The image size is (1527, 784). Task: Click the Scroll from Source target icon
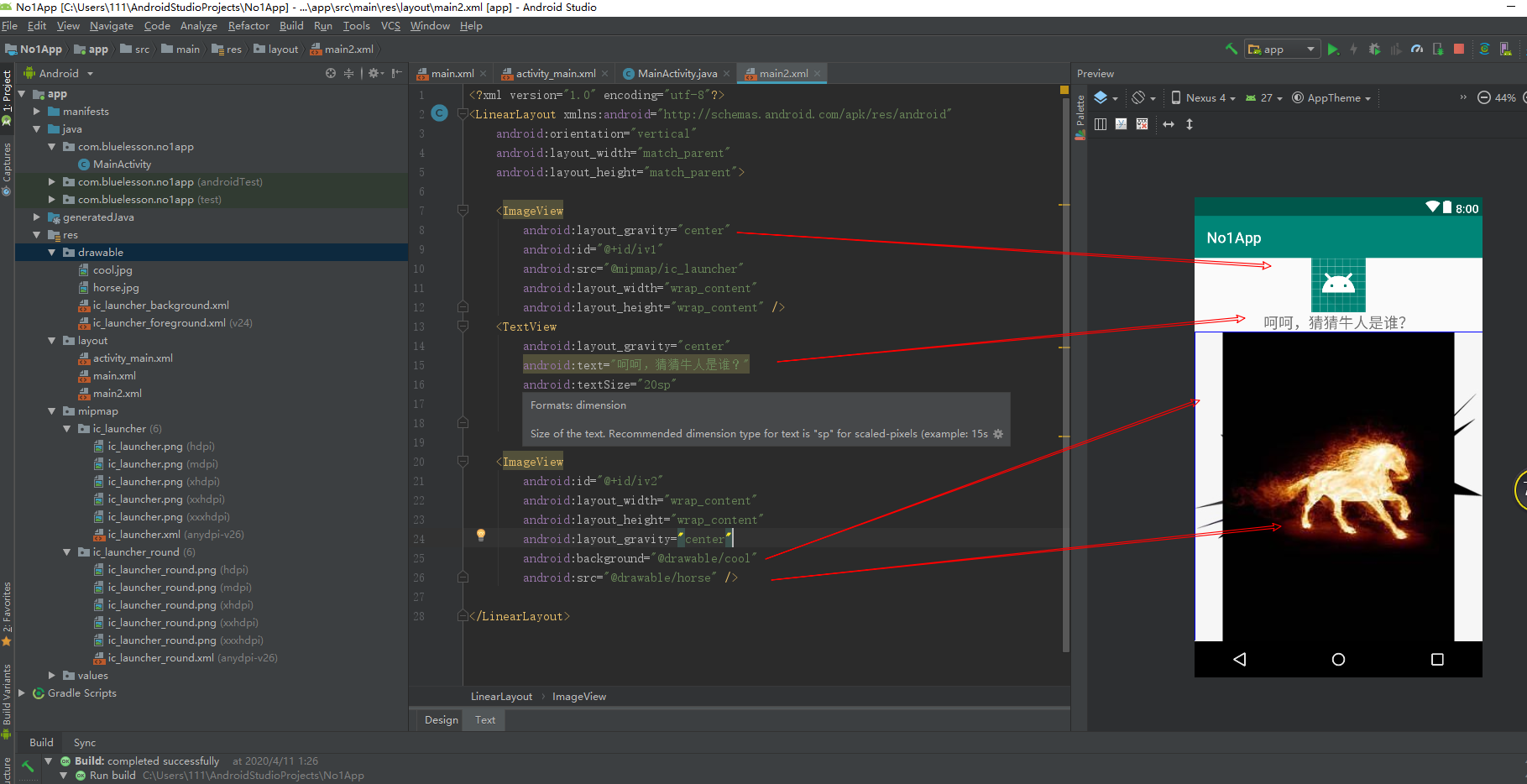(331, 74)
